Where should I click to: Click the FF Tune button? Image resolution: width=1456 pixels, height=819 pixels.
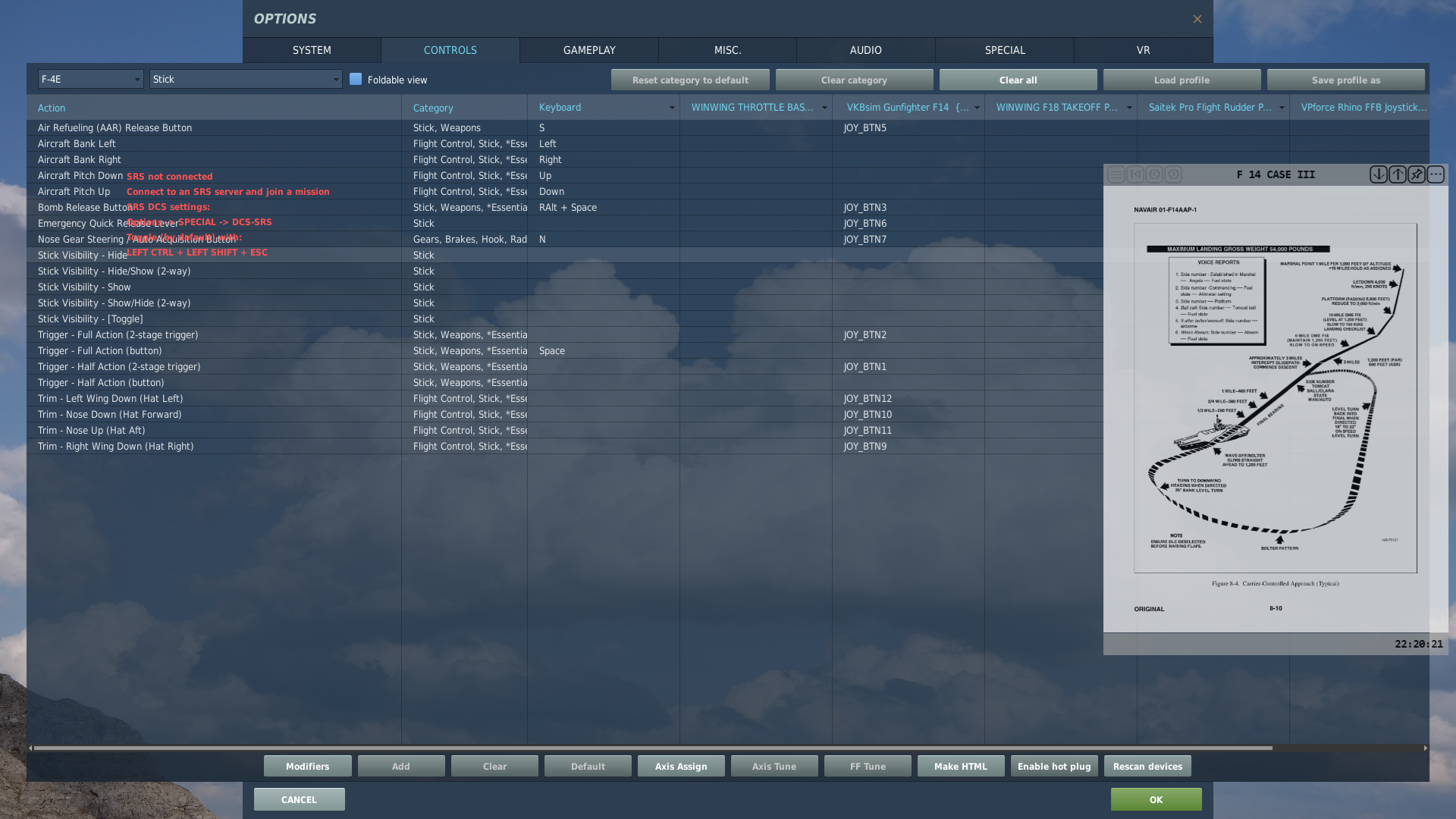868,766
